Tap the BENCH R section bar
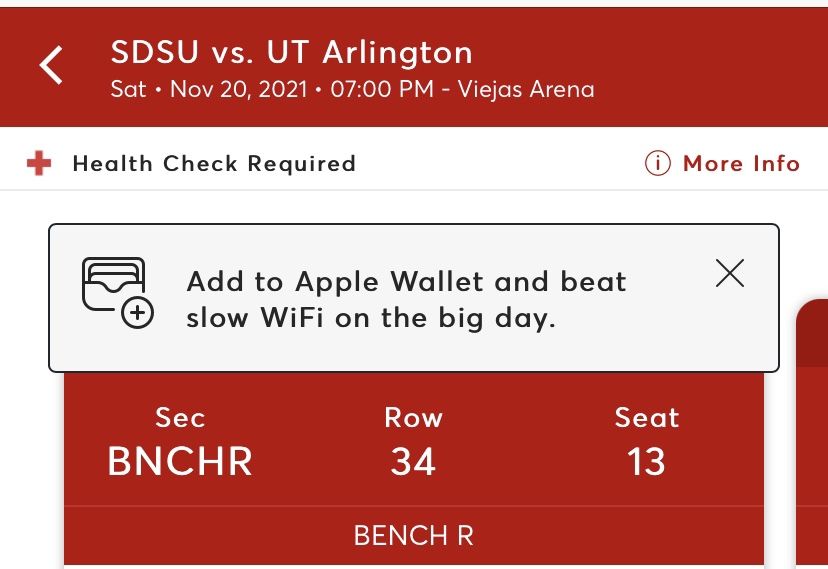 413,536
